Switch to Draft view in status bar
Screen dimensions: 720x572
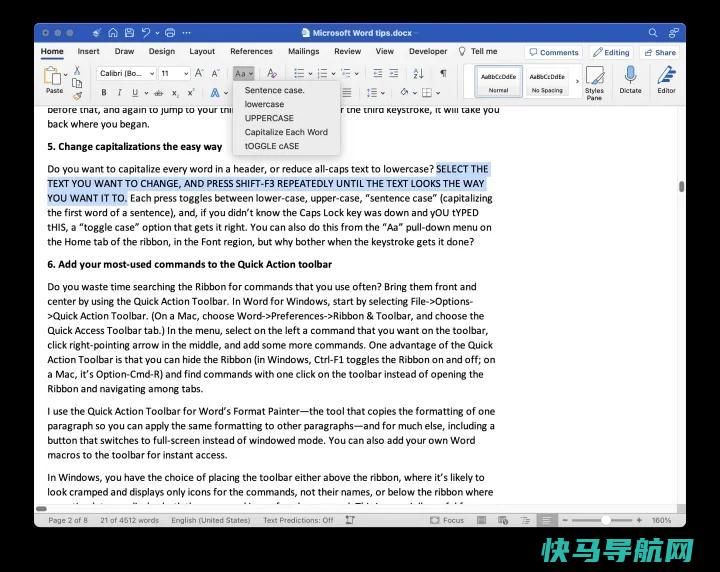(x=546, y=520)
